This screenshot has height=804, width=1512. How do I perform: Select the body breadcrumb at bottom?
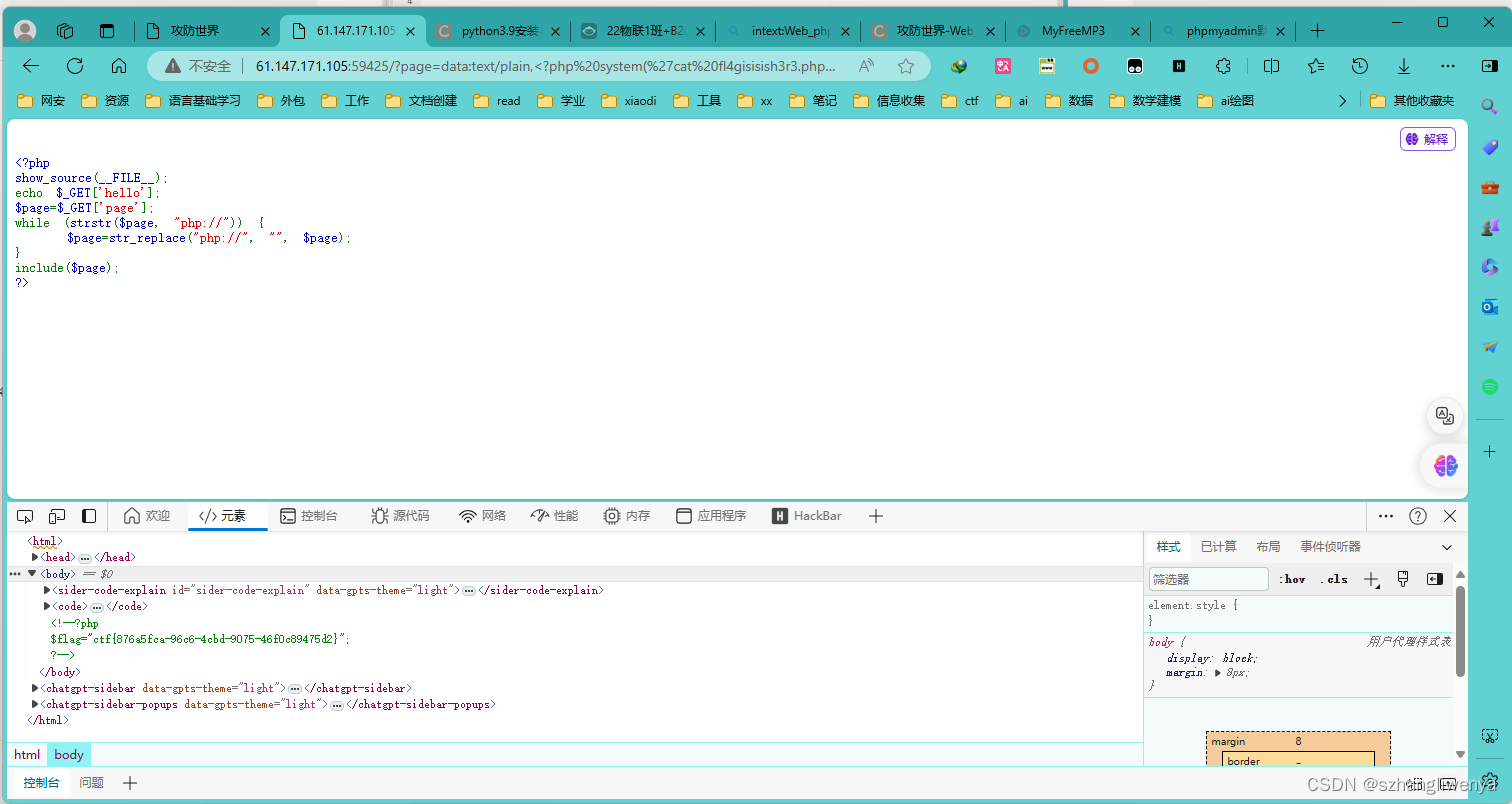pyautogui.click(x=68, y=754)
